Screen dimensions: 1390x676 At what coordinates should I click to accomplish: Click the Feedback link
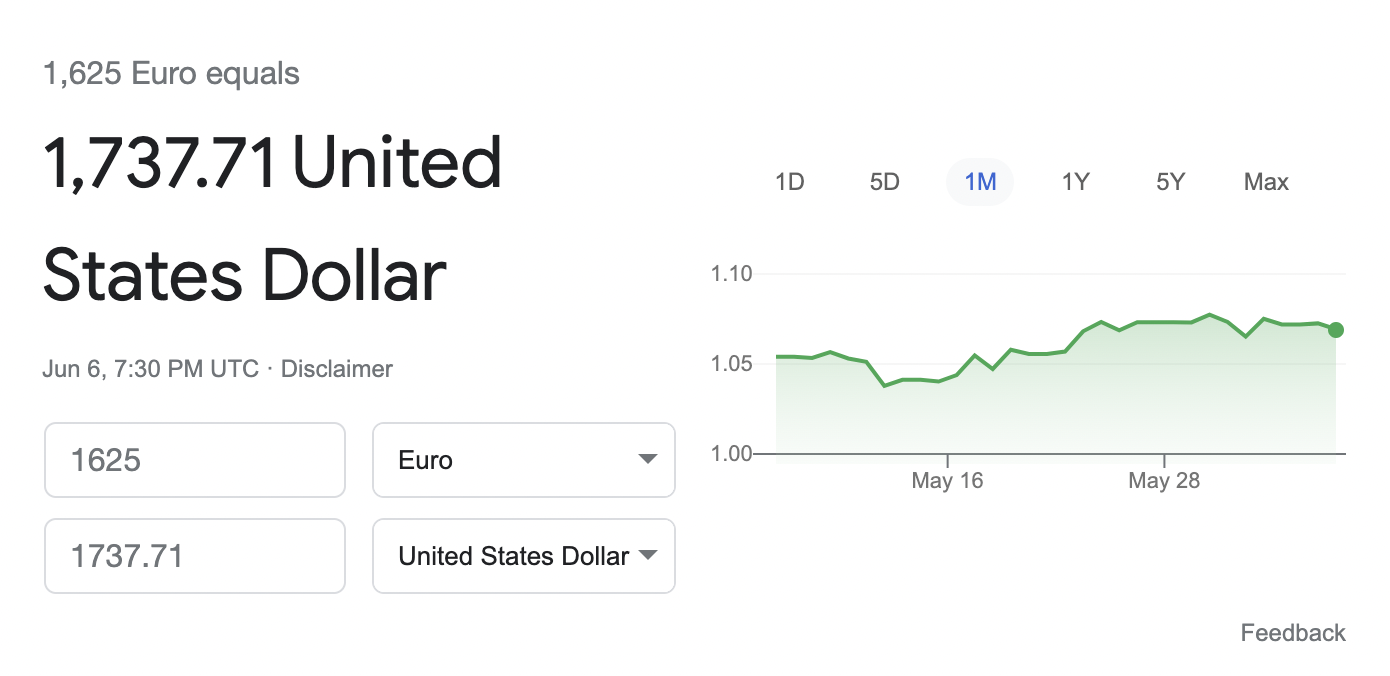(x=1293, y=633)
